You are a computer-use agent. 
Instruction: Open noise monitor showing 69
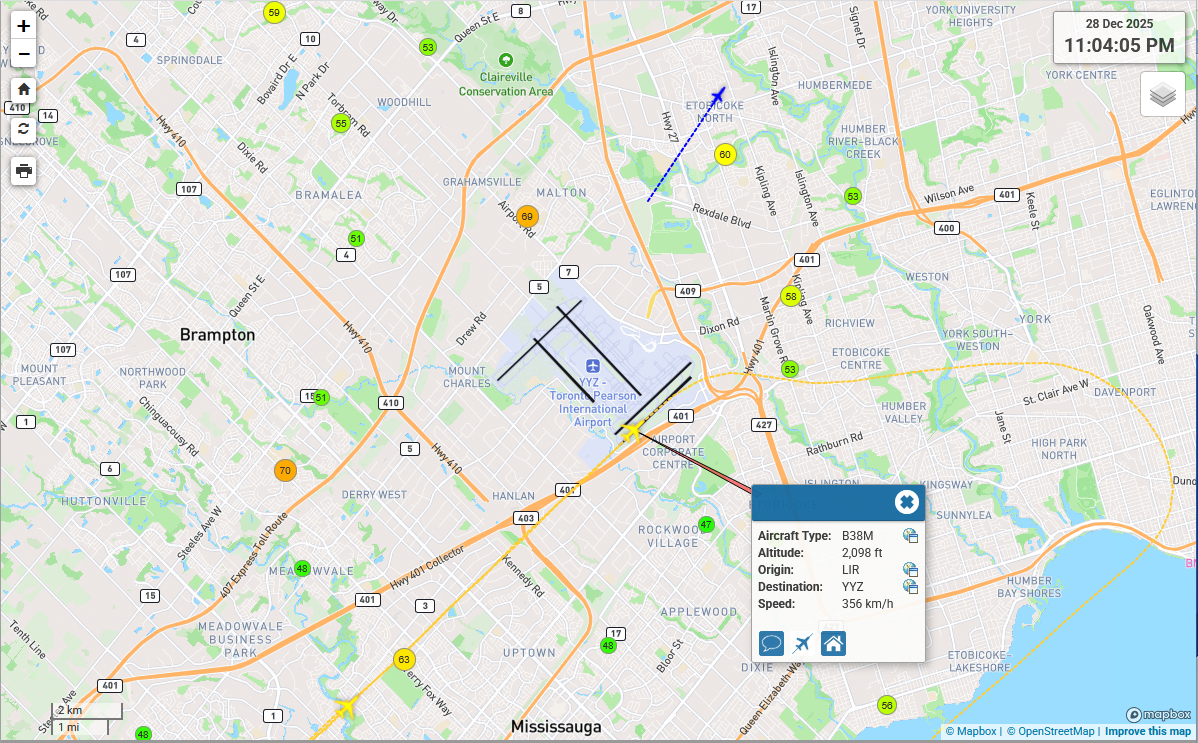point(527,216)
